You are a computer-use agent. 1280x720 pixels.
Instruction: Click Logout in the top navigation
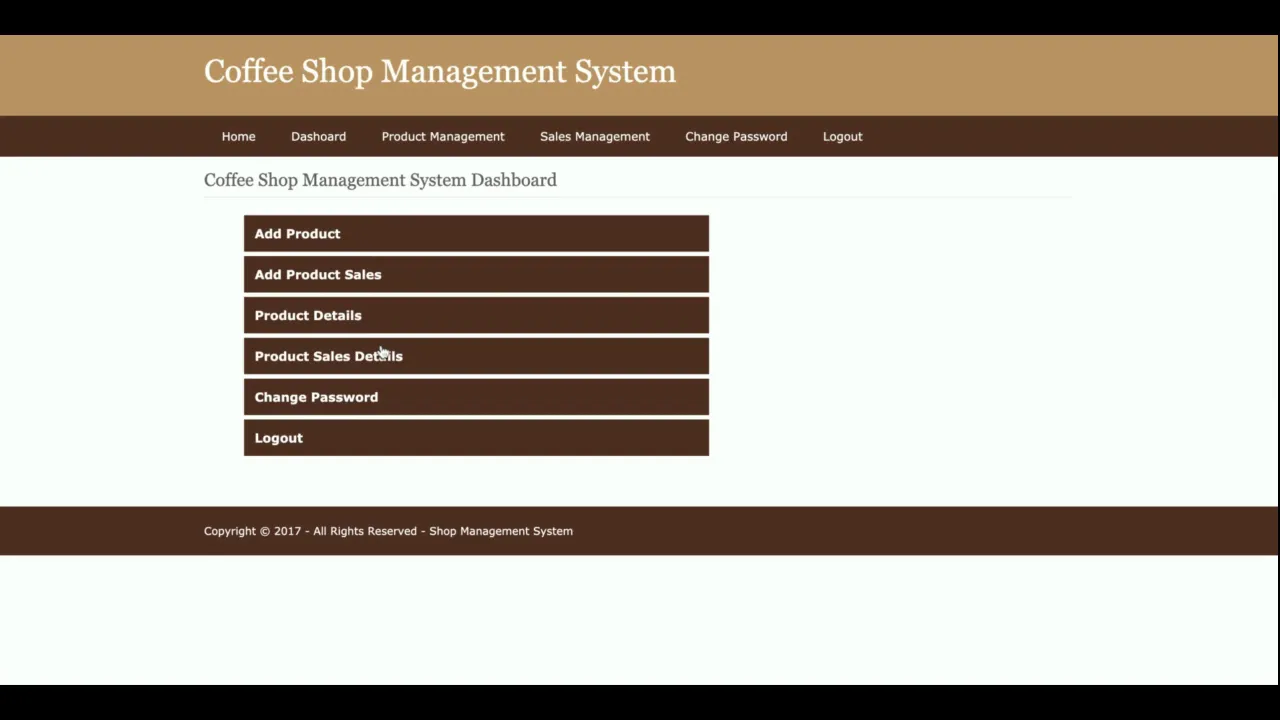pyautogui.click(x=842, y=136)
